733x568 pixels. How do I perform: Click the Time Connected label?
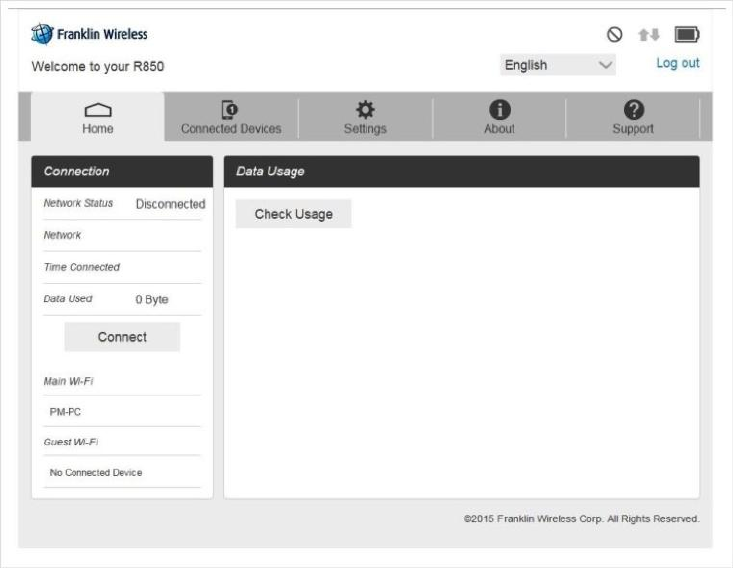pos(82,267)
